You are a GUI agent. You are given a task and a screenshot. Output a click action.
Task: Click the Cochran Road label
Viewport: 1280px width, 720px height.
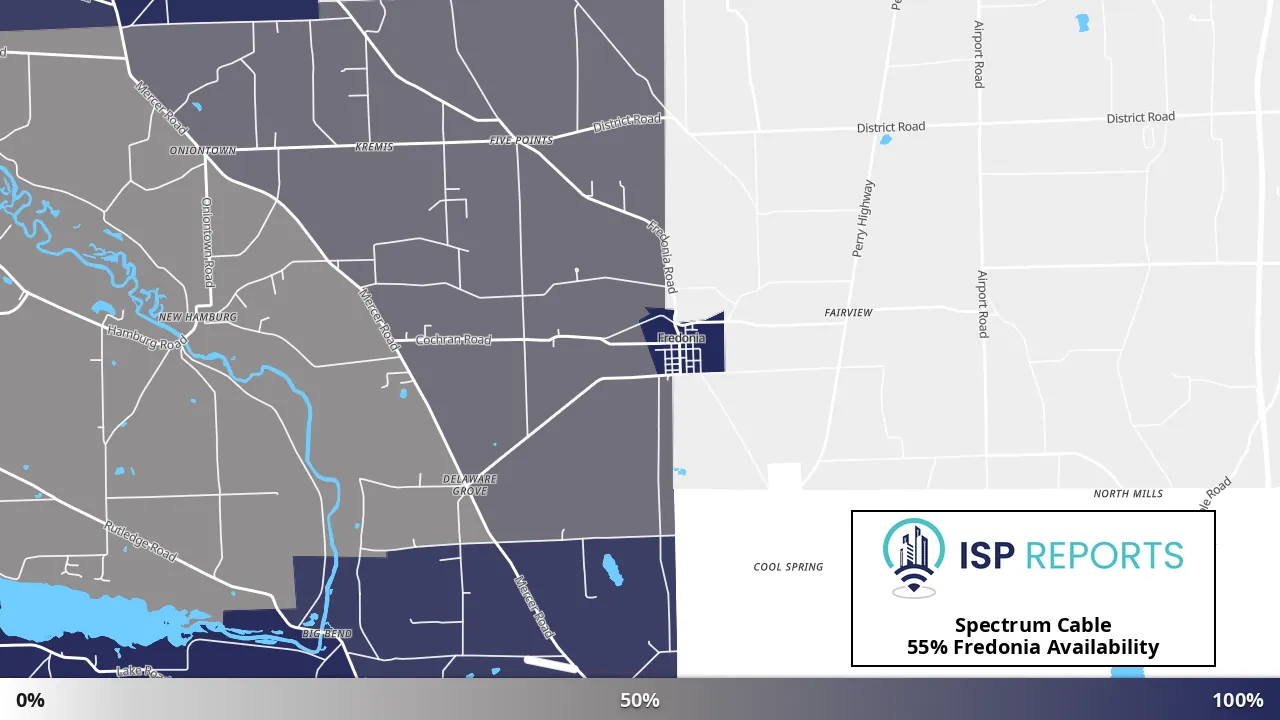tap(453, 340)
